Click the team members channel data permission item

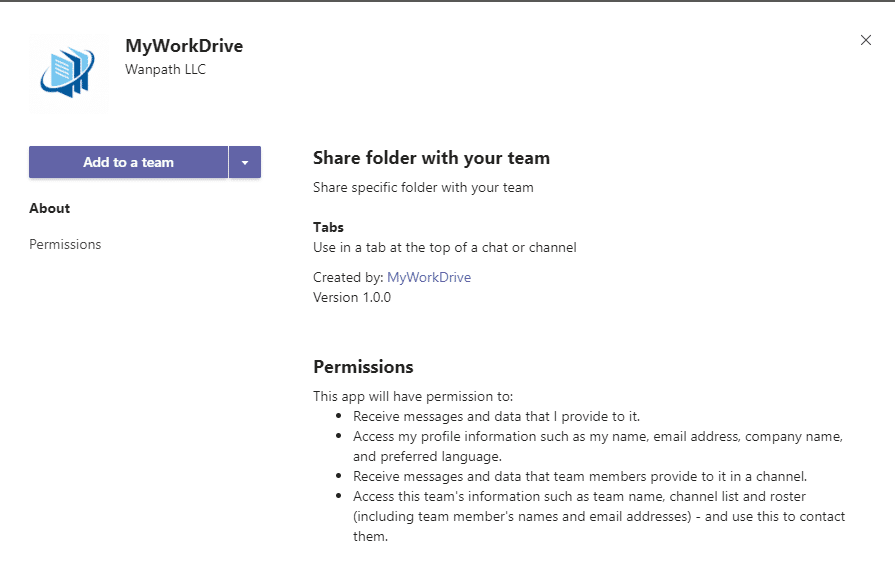[579, 476]
